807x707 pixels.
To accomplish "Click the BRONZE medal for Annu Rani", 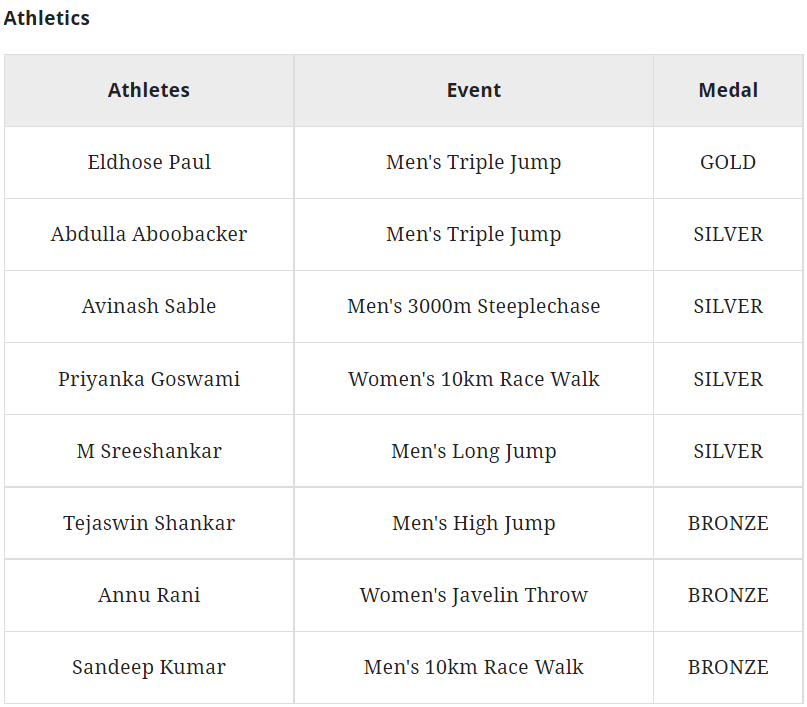I will [728, 595].
